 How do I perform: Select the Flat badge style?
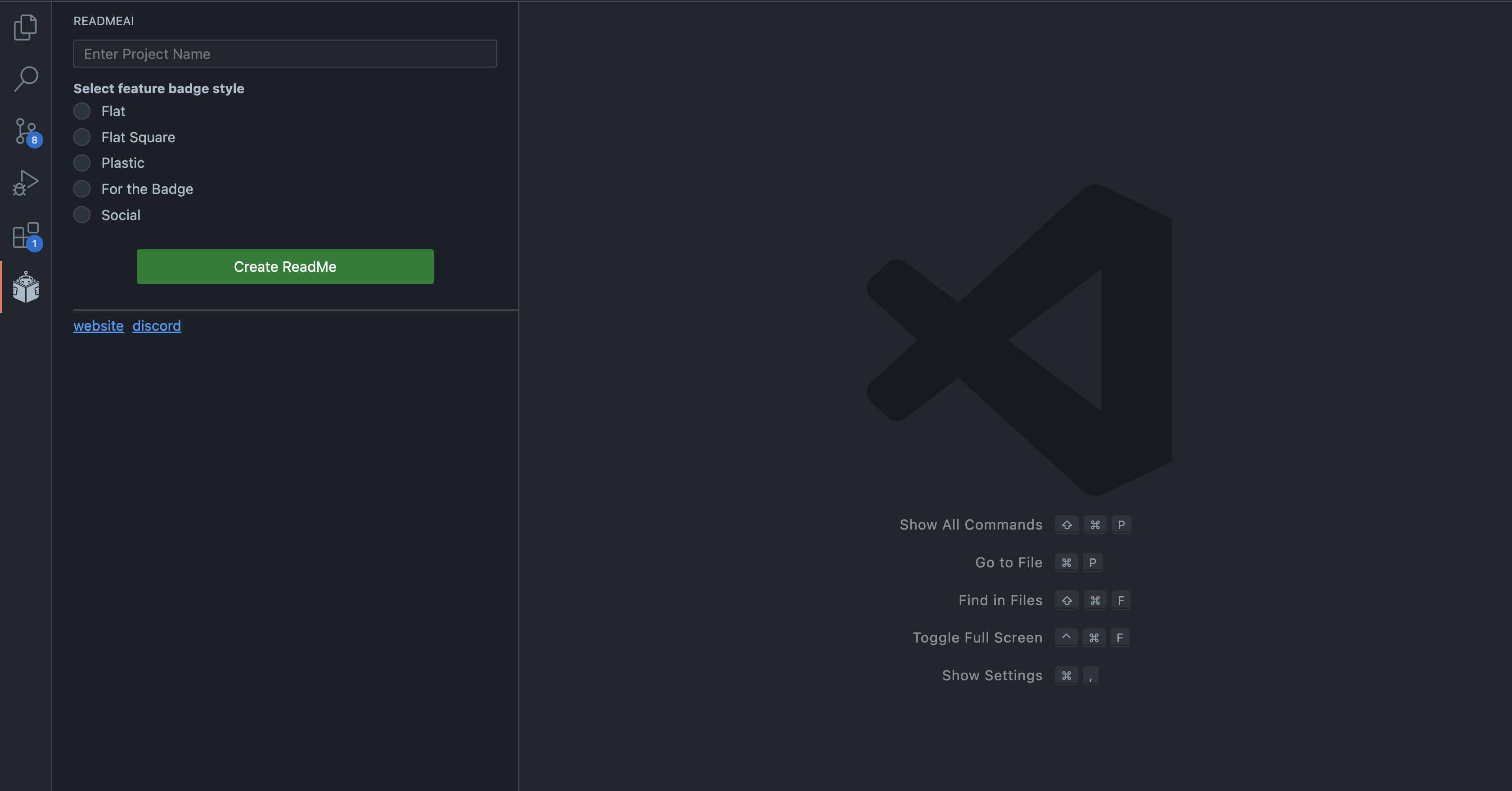[x=82, y=111]
